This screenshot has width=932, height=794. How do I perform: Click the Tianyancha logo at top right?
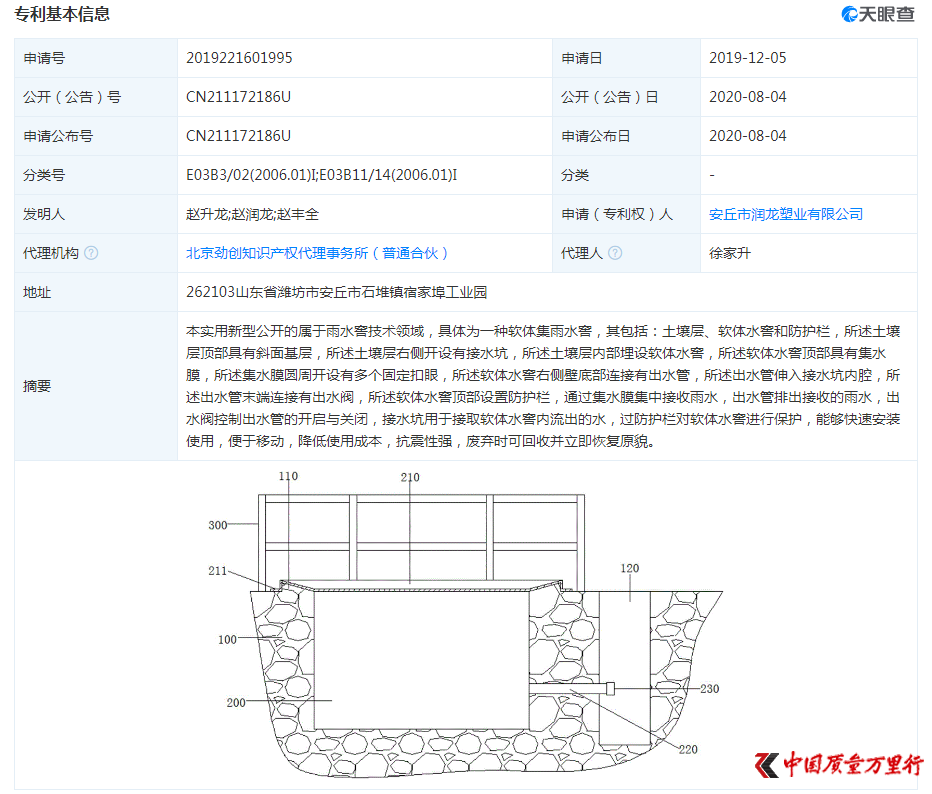click(x=877, y=14)
